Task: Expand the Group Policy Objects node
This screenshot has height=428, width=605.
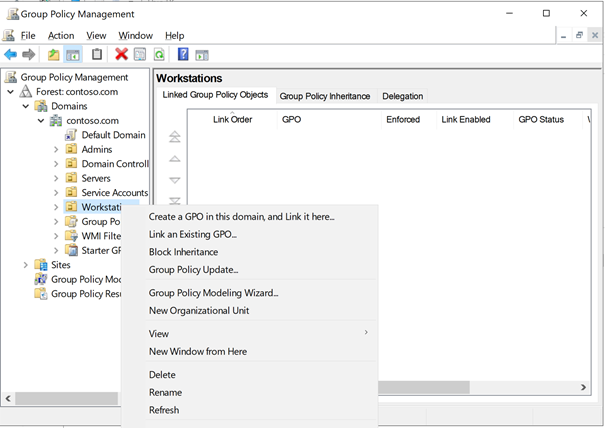Action: [x=56, y=222]
